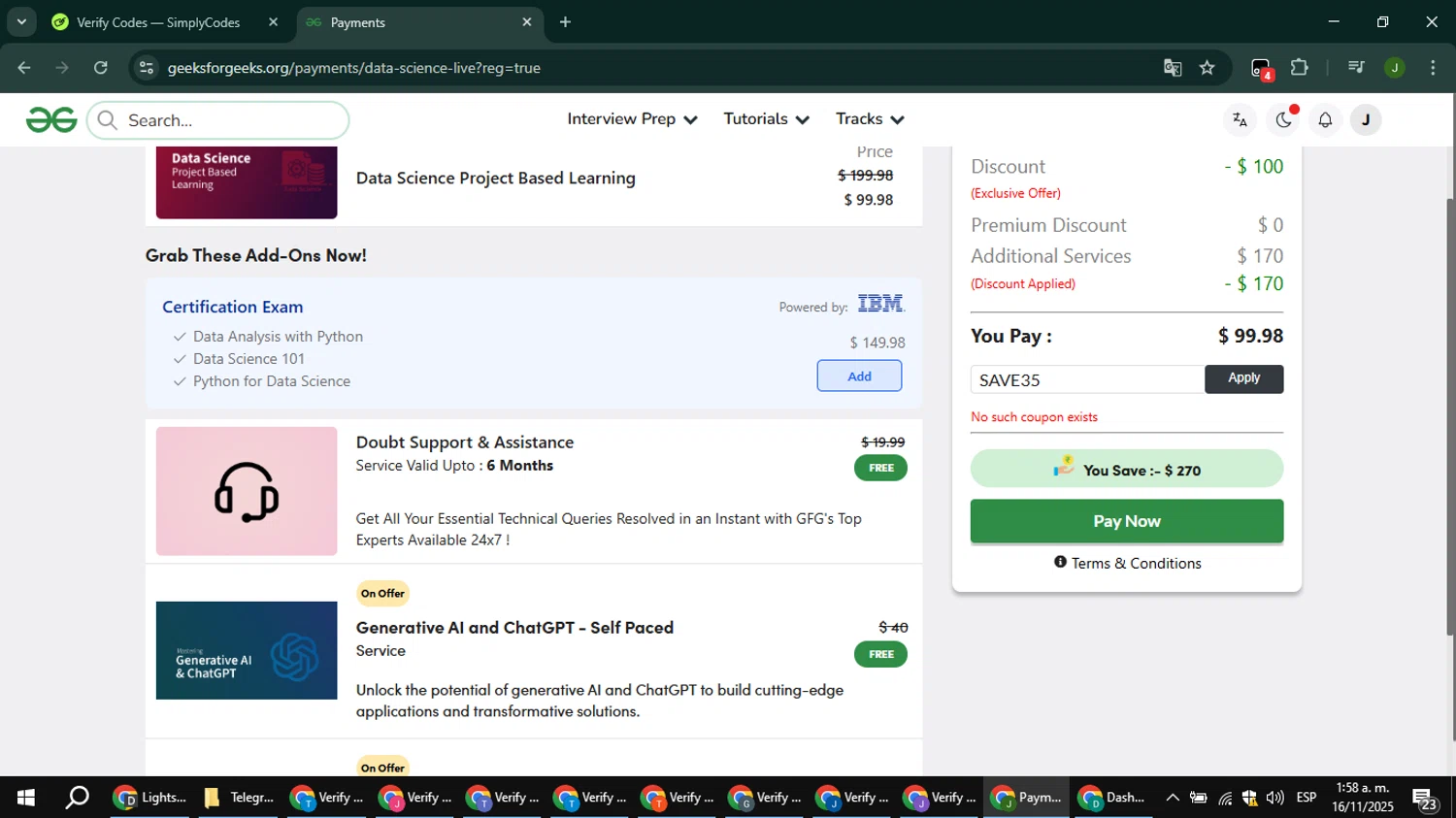The image size is (1456, 818).
Task: Apply the coupon code
Action: (x=1243, y=378)
